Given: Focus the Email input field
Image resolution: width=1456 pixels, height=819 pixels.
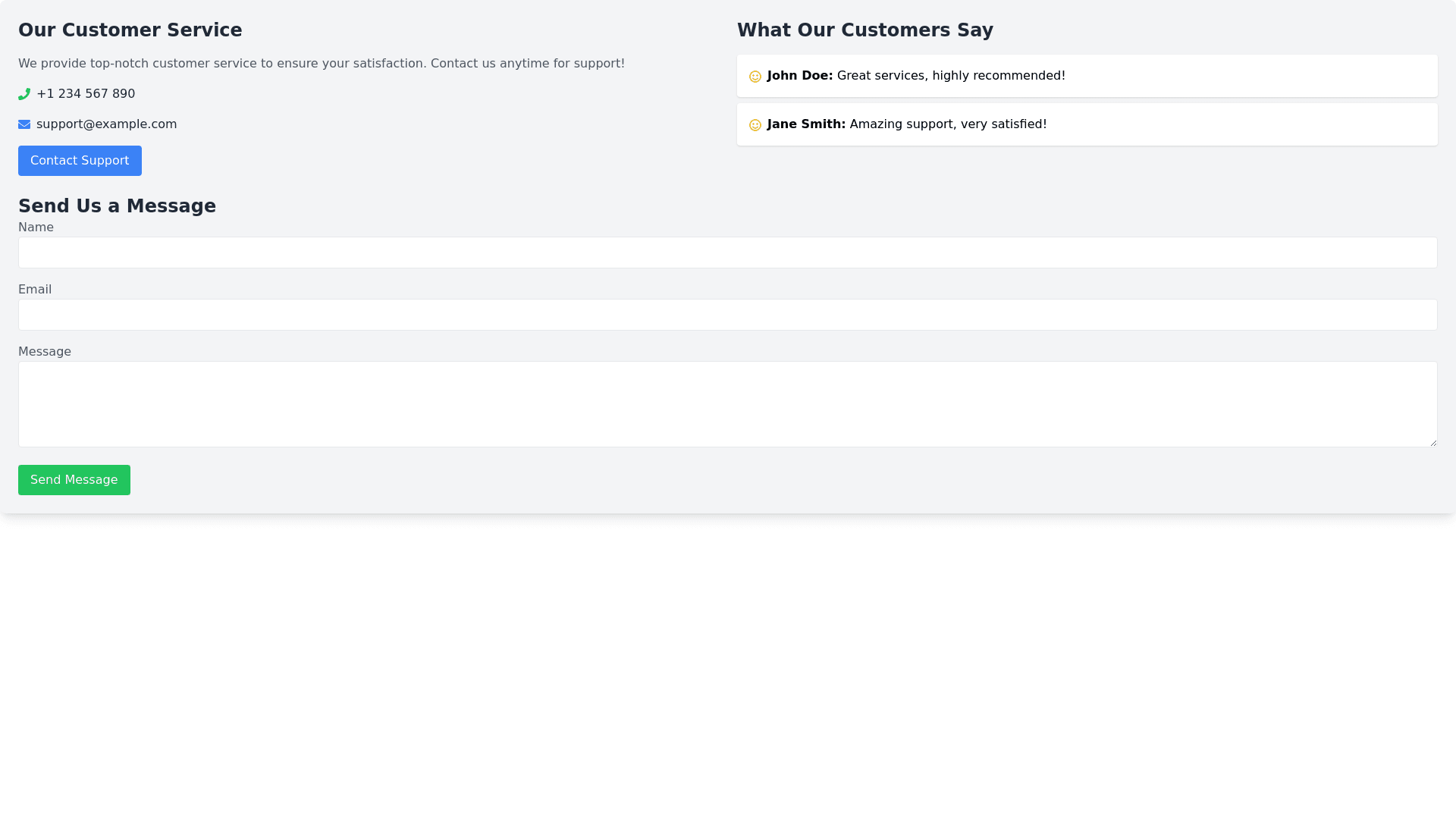Looking at the screenshot, I should [727, 315].
